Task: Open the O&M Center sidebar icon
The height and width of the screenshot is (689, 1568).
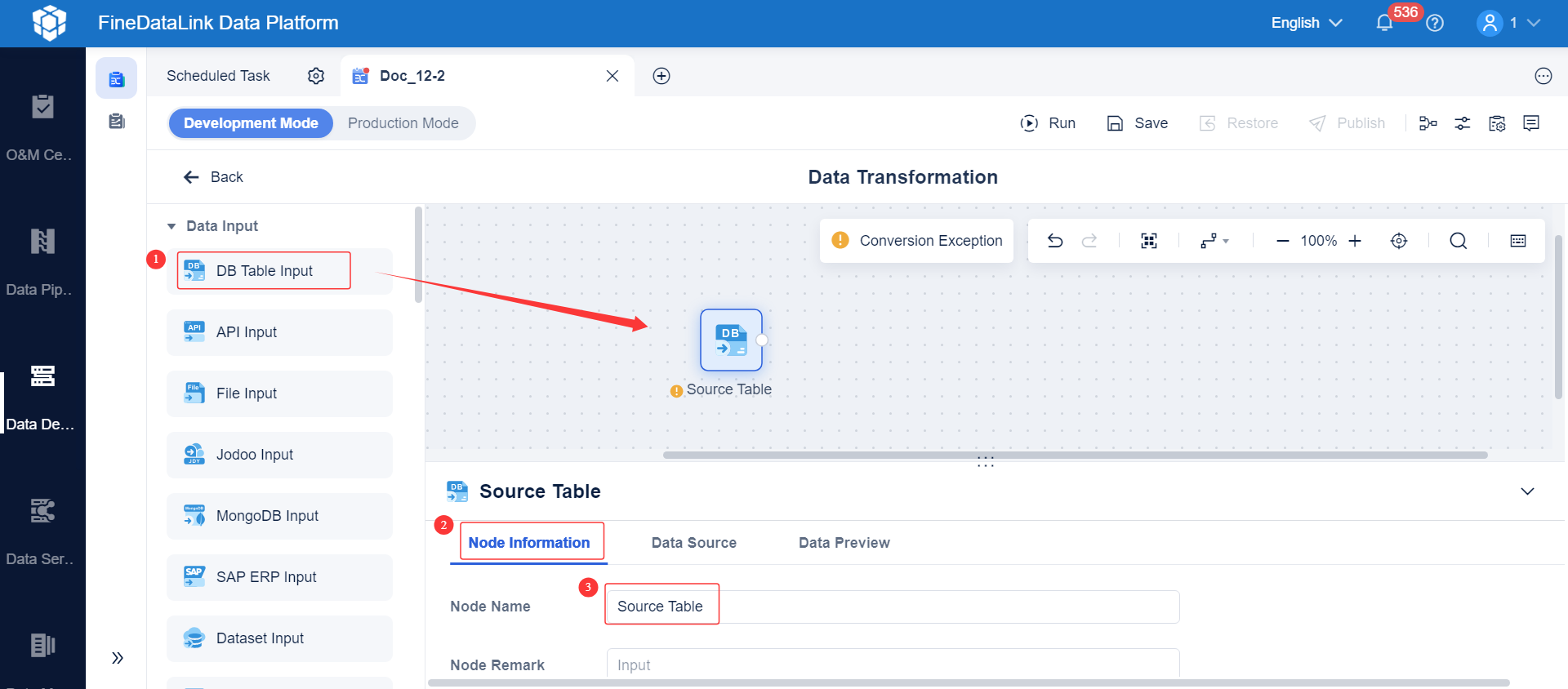Action: (42, 107)
